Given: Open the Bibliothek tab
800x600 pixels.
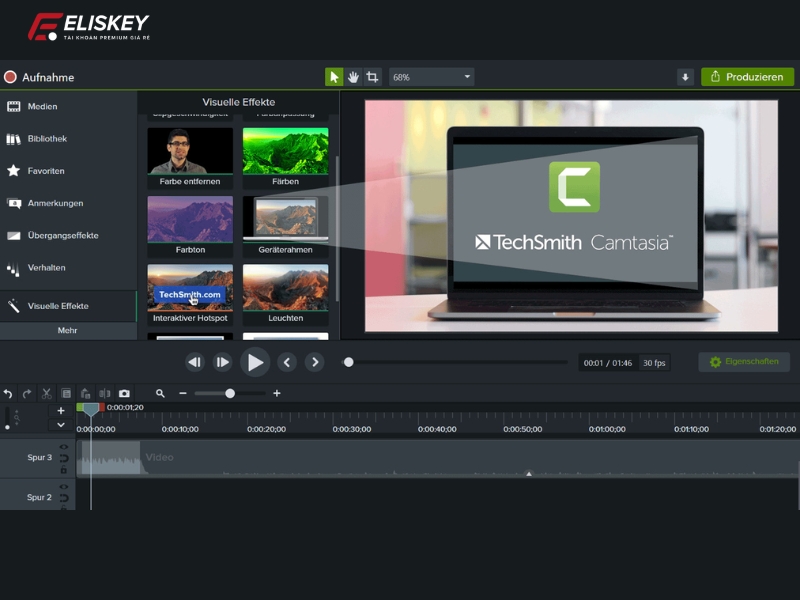Looking at the screenshot, I should pos(47,139).
